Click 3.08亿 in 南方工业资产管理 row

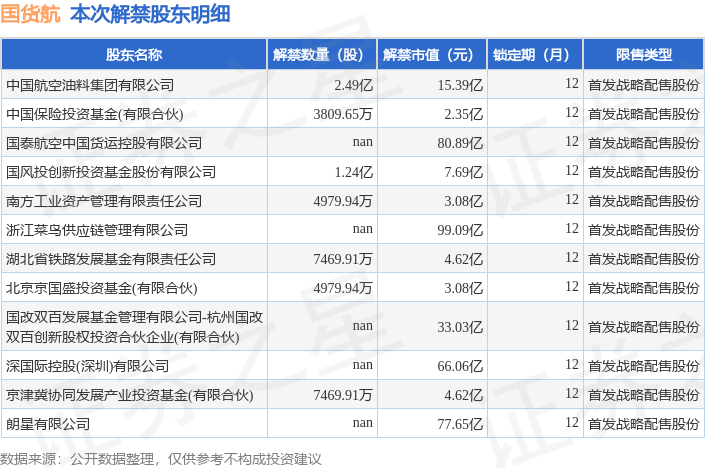point(464,201)
